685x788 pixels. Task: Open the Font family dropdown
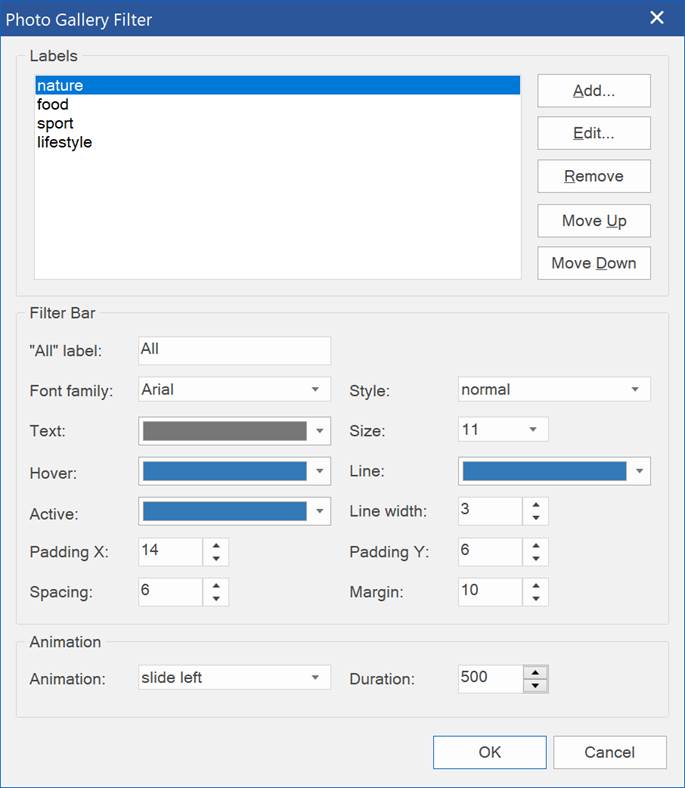235,389
